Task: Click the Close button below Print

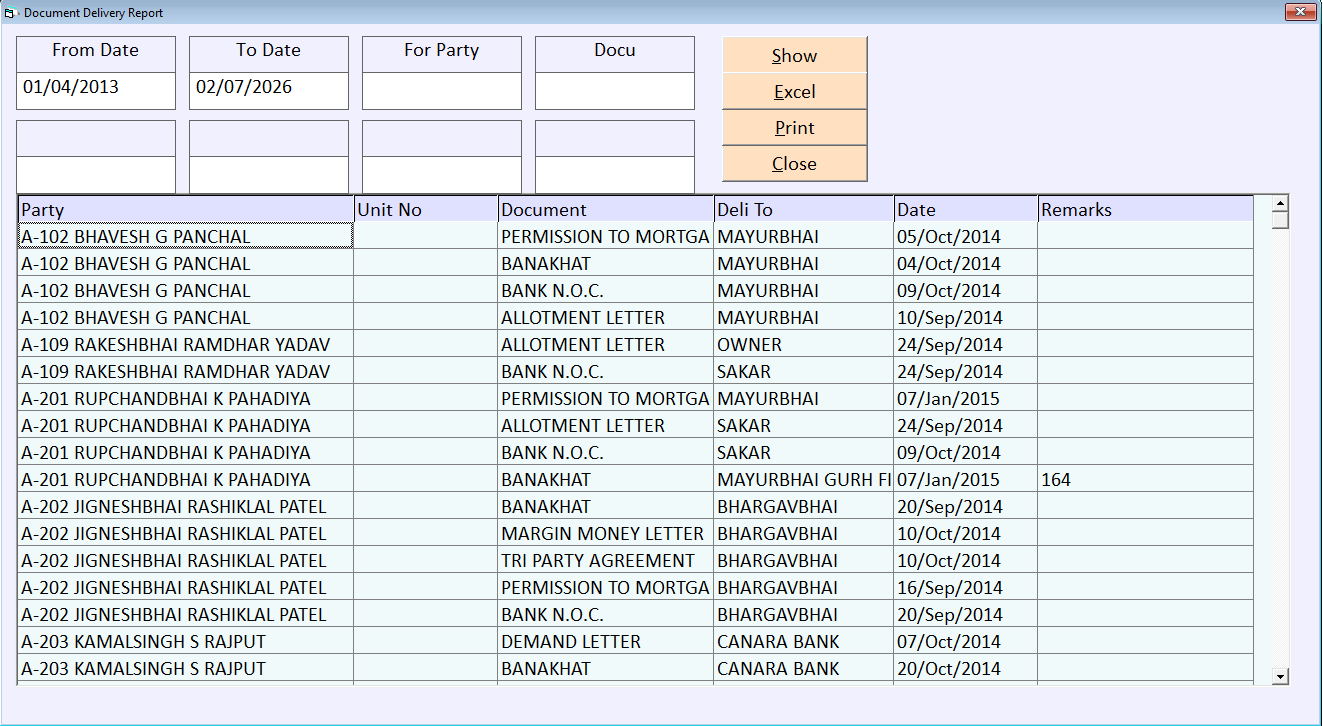Action: pos(794,164)
